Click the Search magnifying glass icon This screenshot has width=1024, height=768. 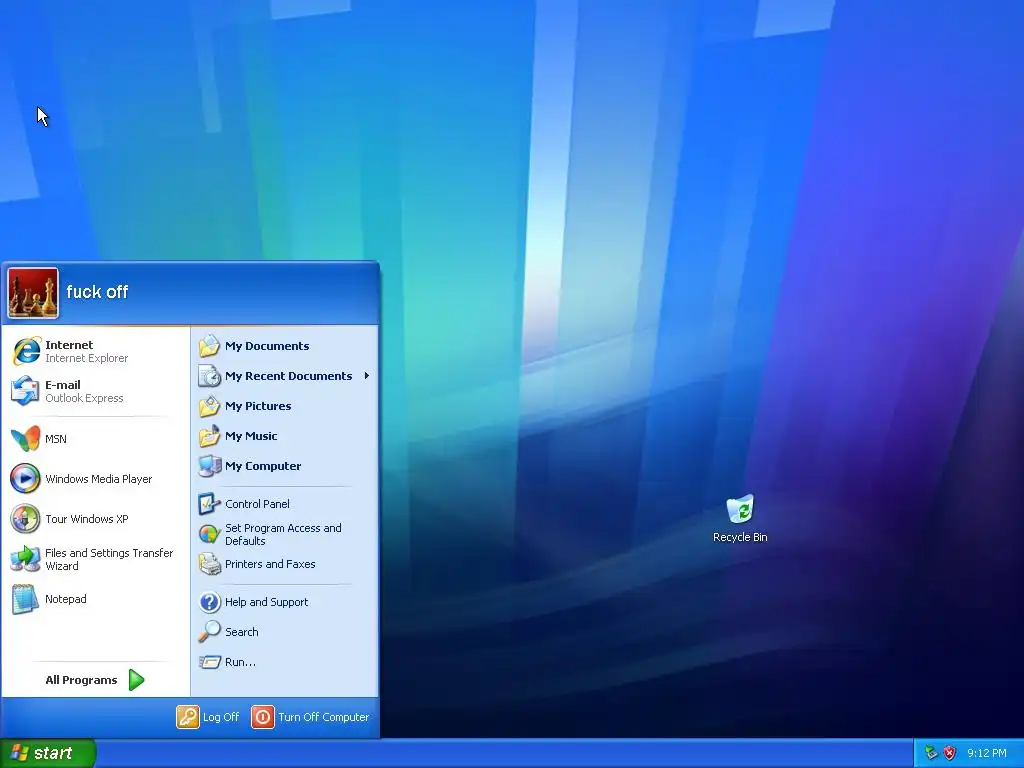click(210, 632)
